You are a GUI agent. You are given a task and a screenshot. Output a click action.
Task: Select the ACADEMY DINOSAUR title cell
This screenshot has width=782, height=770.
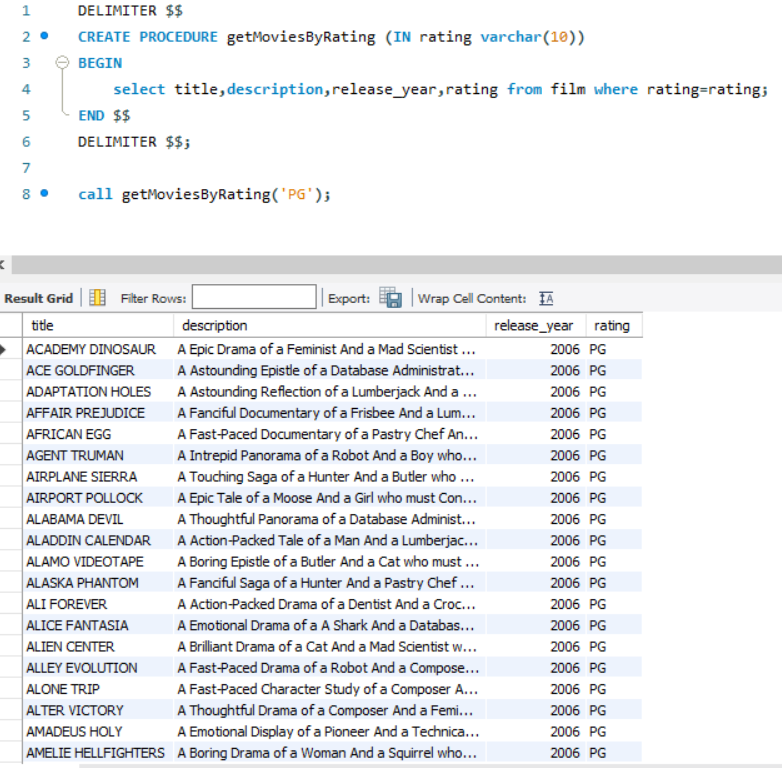coord(98,349)
